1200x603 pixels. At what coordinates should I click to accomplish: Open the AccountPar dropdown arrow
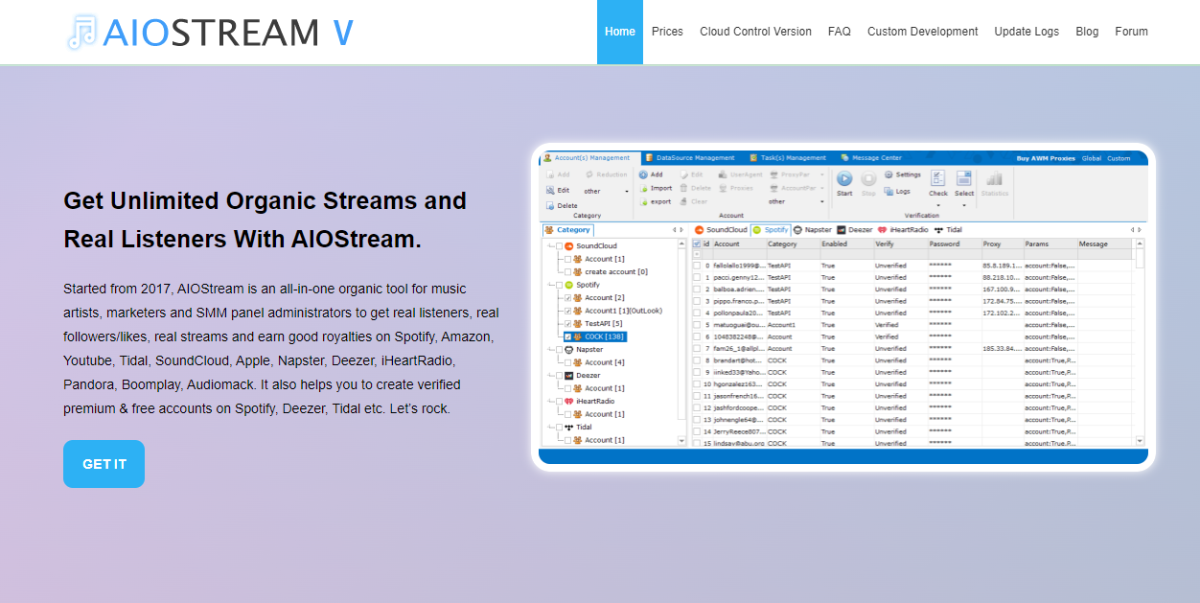coord(822,188)
